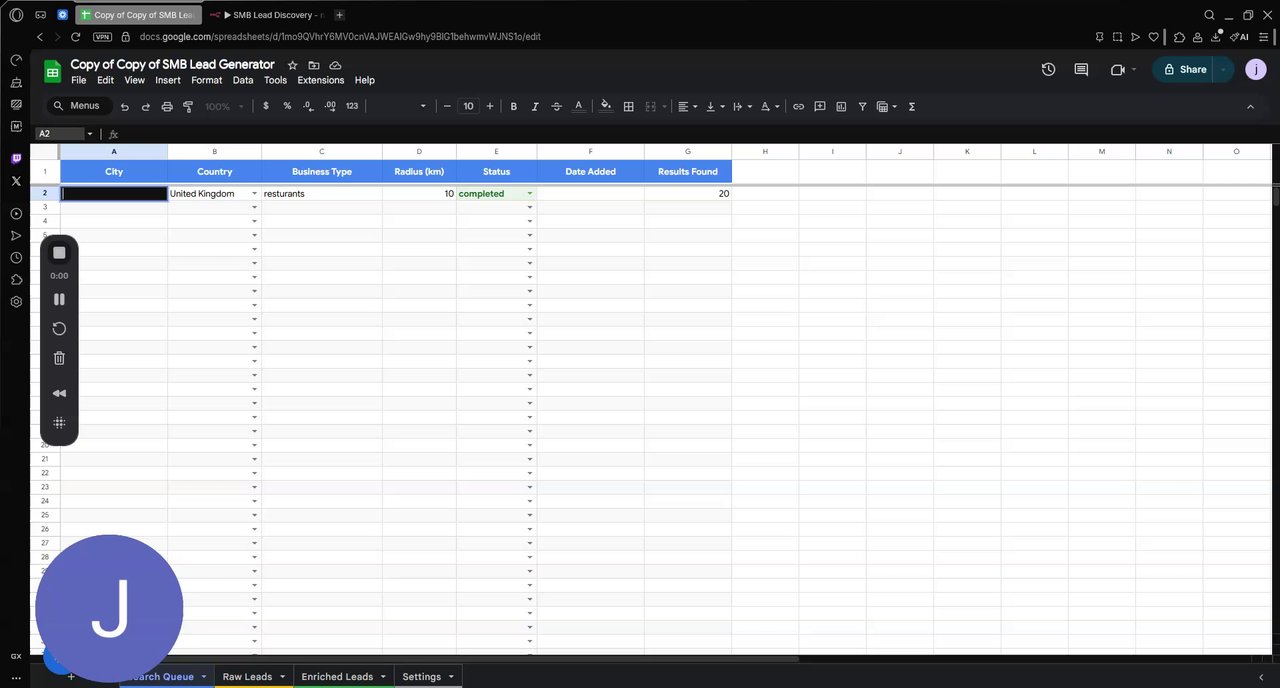Open text wrapping dropdown
Viewport: 1280px width, 688px height.
(x=741, y=106)
